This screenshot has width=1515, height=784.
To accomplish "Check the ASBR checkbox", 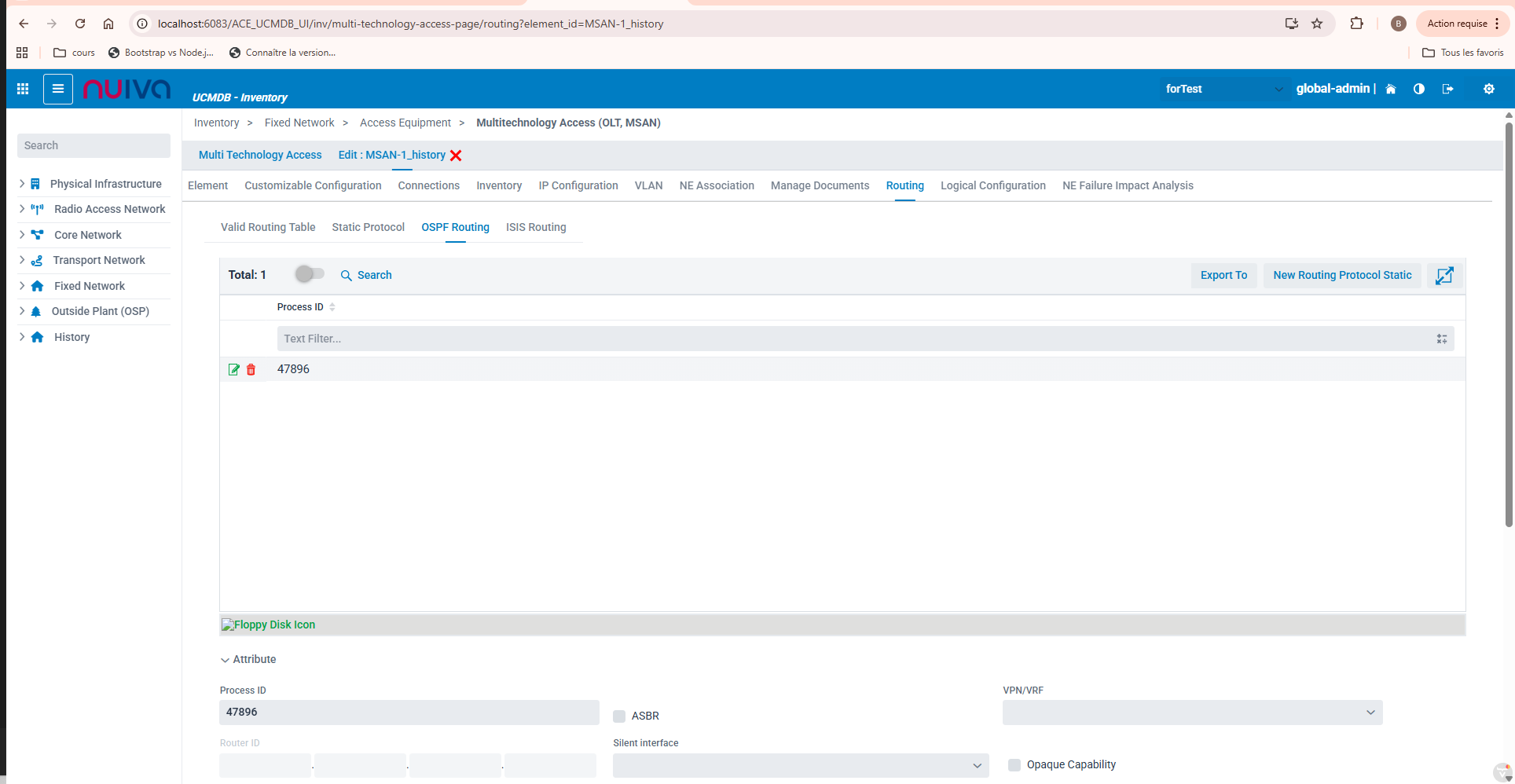I will point(619,716).
